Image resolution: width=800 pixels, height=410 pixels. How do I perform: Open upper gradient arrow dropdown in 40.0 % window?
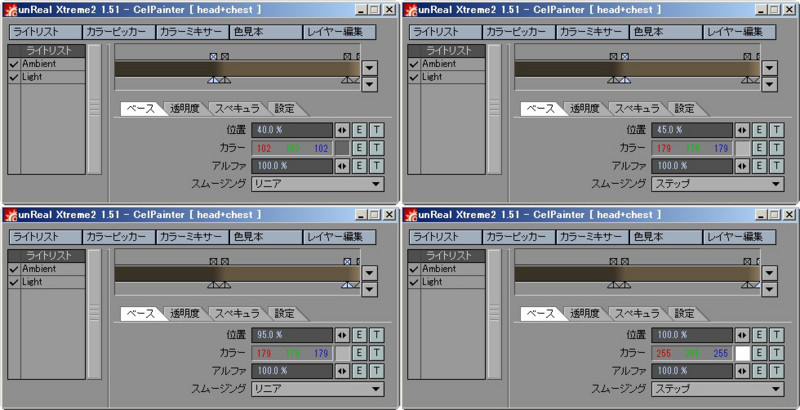coord(370,68)
